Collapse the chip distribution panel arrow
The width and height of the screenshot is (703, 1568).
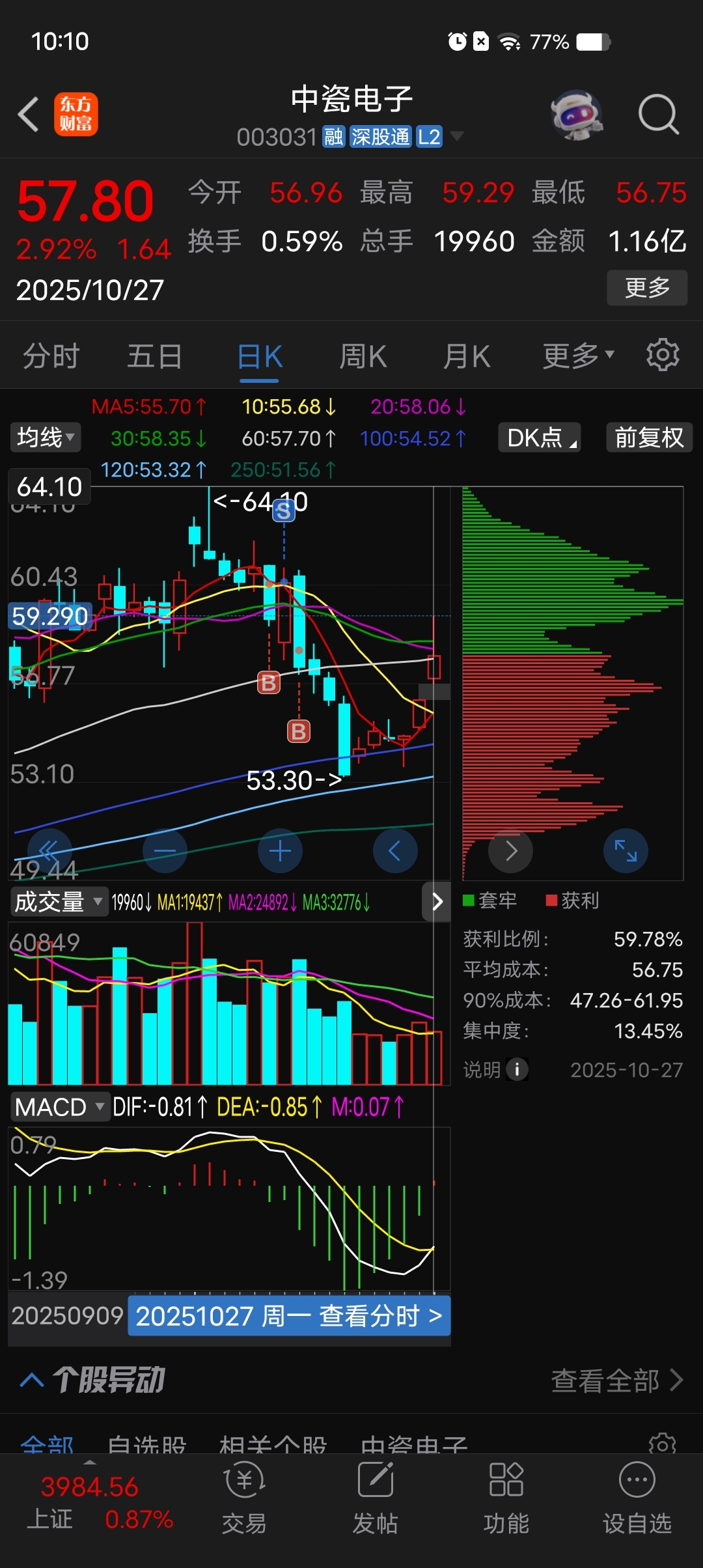pyautogui.click(x=437, y=902)
